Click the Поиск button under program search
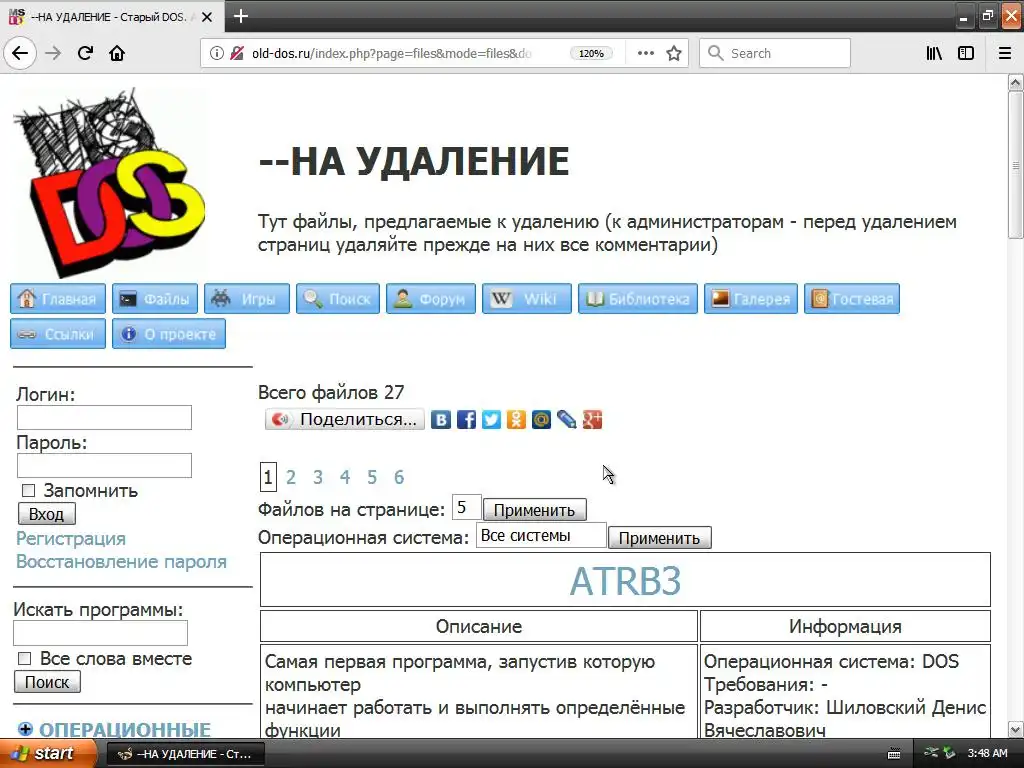Screen dimensions: 1024x768 click(x=47, y=682)
